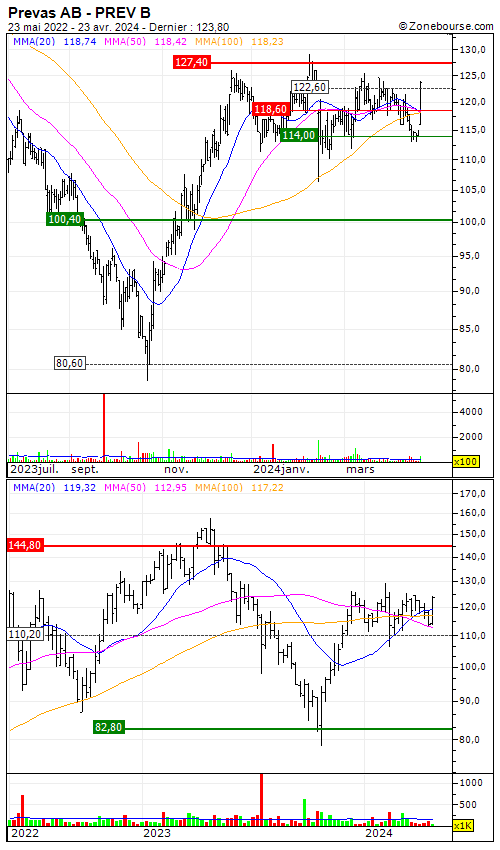Click the 2023 axis label in lower chart

point(157,833)
